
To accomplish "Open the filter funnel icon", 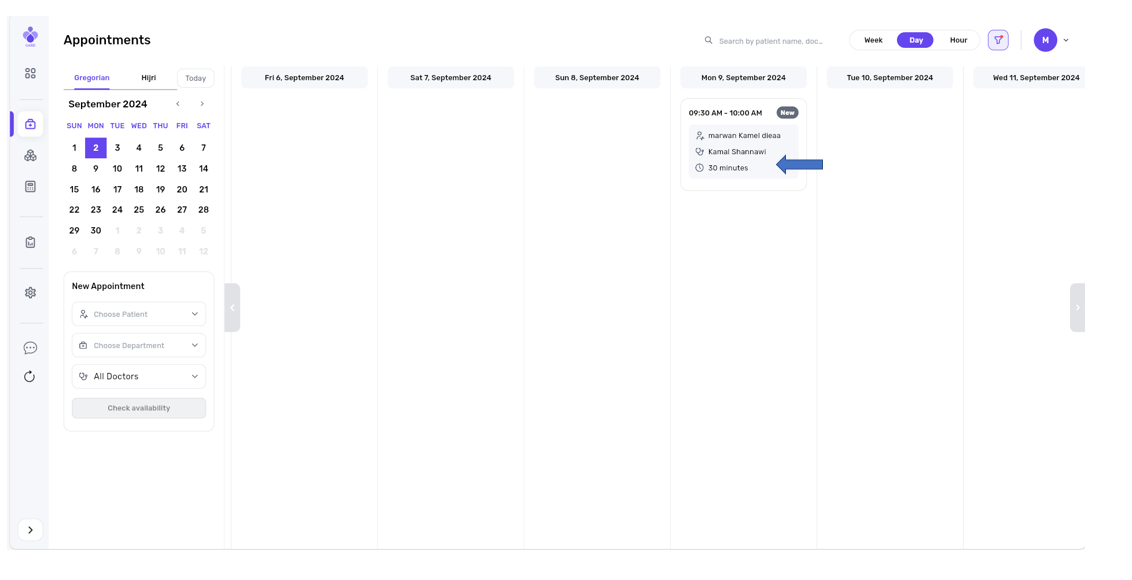I will (x=997, y=40).
